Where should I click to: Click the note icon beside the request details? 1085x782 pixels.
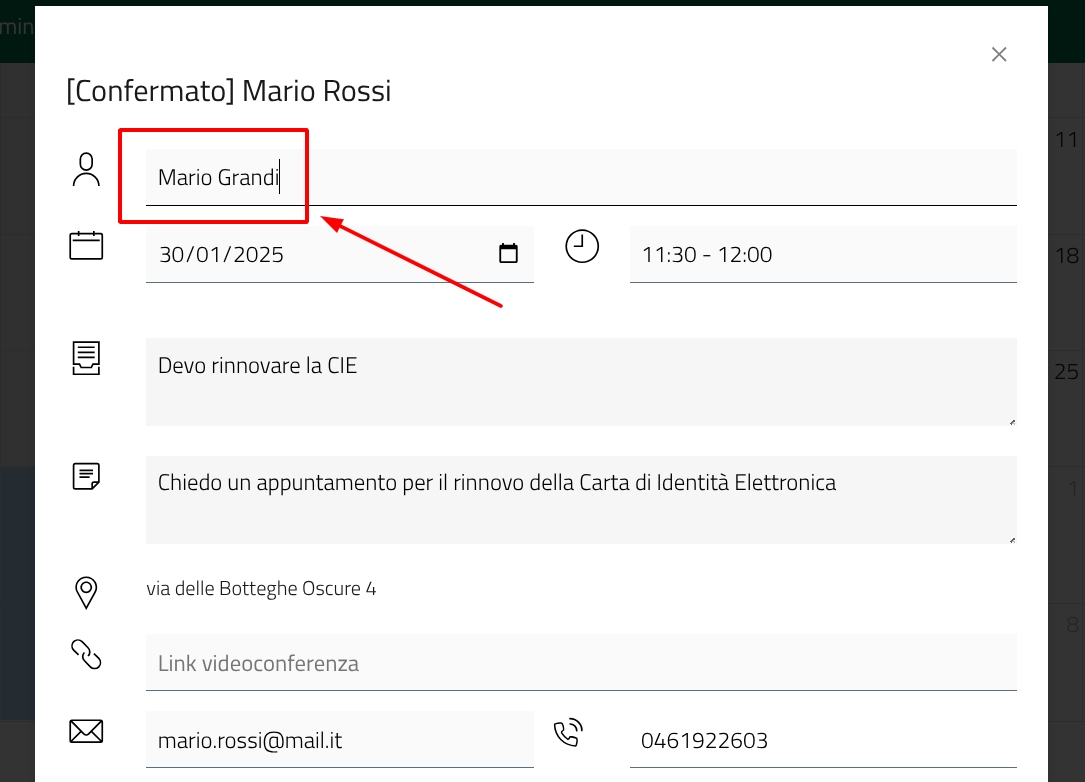pos(86,476)
